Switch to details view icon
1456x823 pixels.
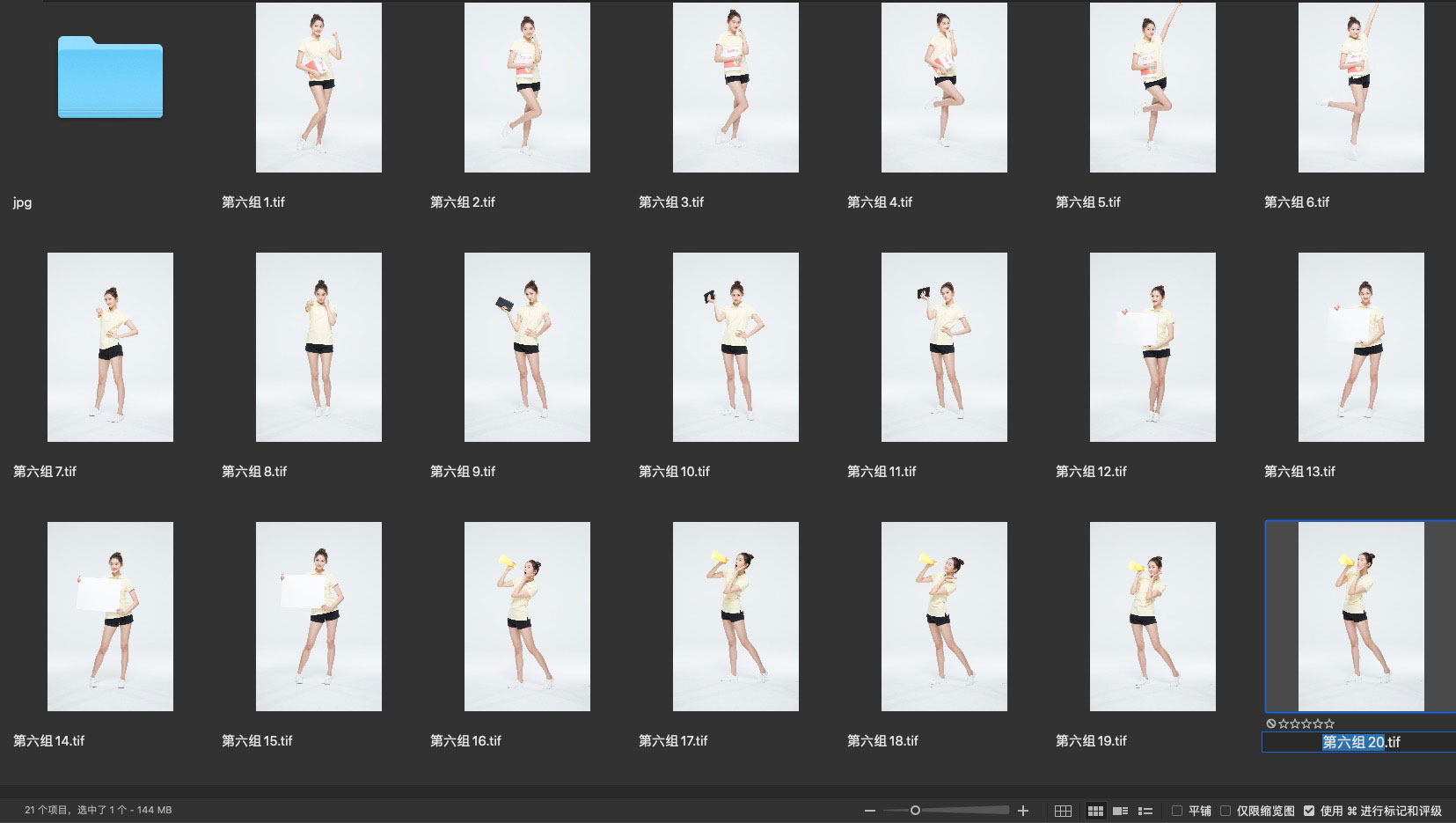1120,811
